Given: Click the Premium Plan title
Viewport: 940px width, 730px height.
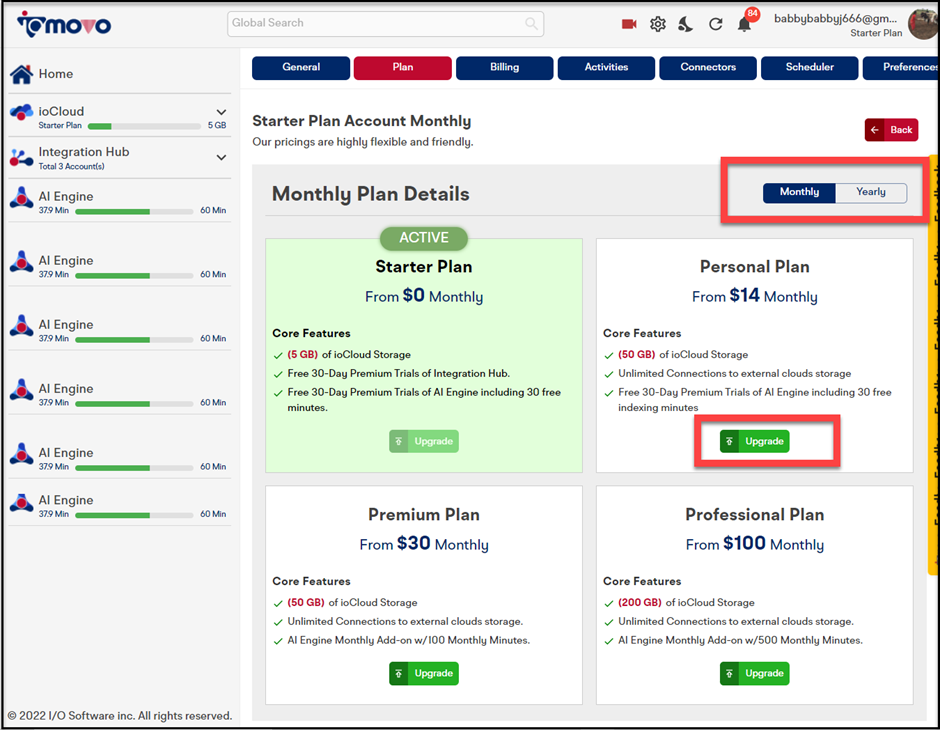Looking at the screenshot, I should 424,514.
